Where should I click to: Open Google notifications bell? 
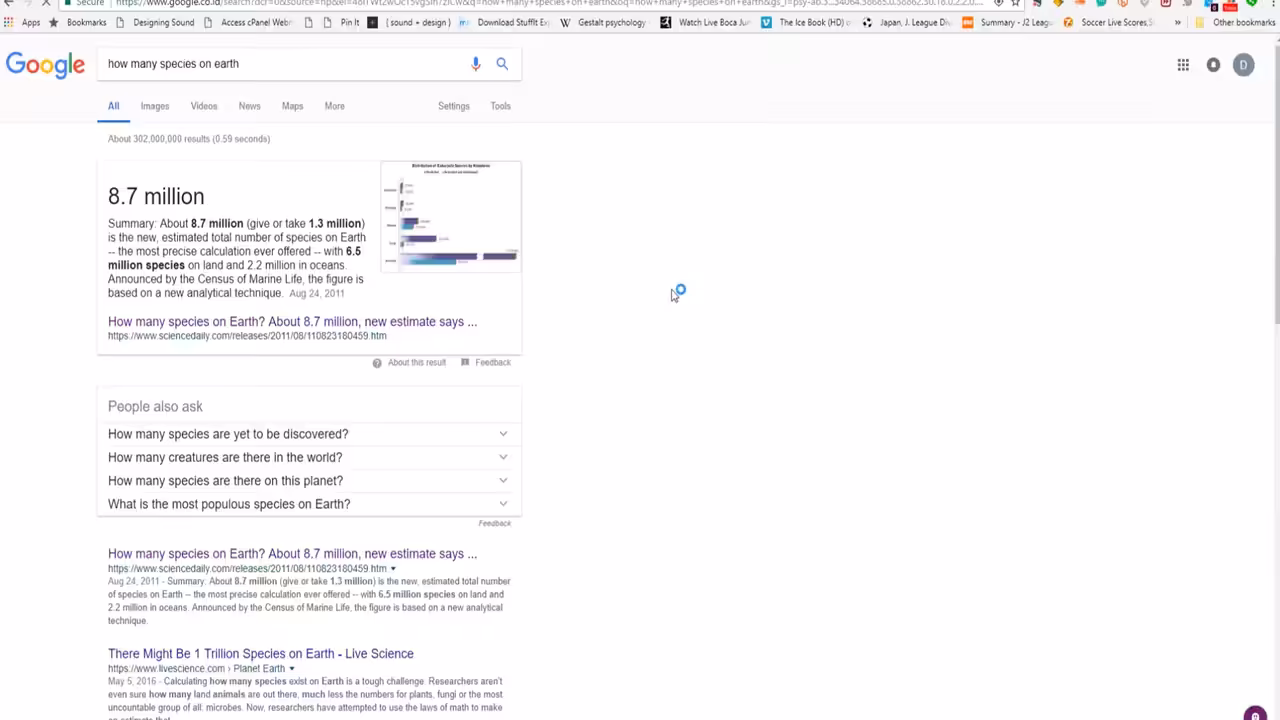coord(1213,65)
